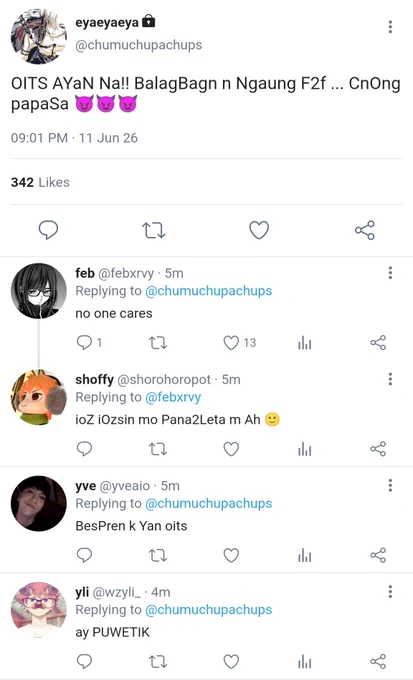Share the main tweet
This screenshot has height=680, width=413.
(364, 230)
